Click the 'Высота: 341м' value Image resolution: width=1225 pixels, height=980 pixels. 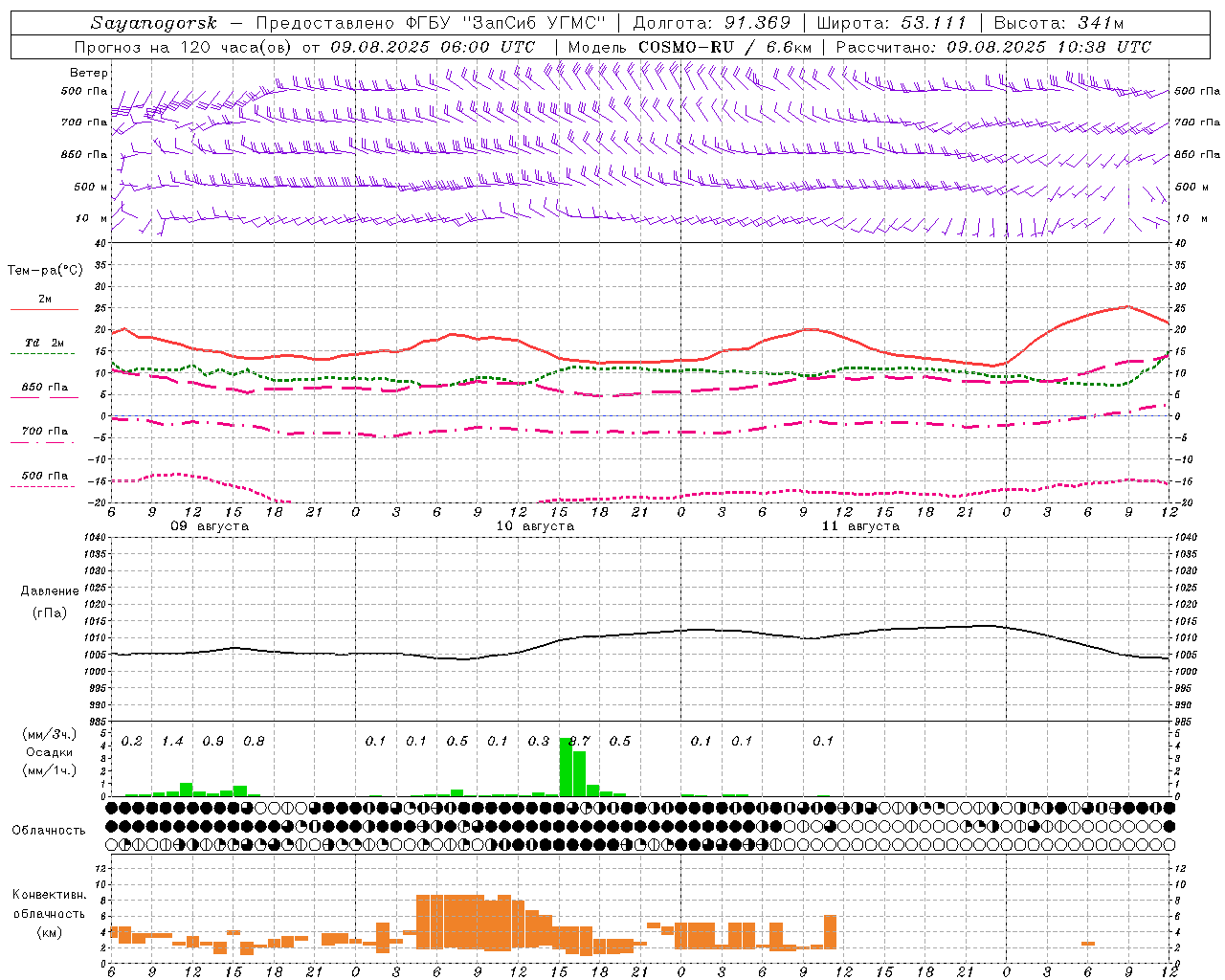click(x=1058, y=23)
